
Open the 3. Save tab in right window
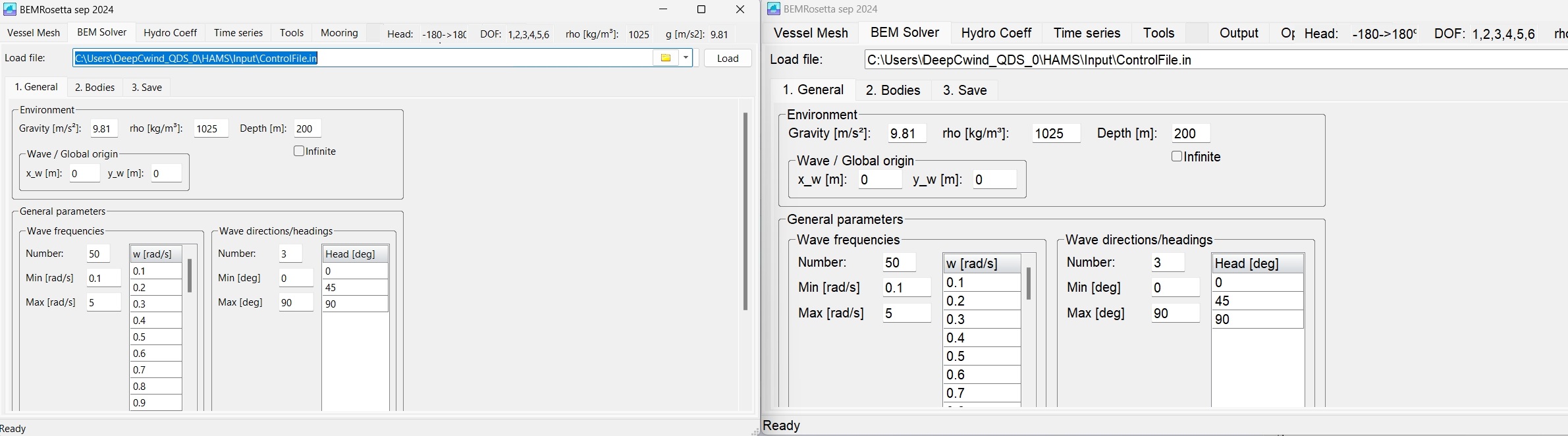(965, 90)
